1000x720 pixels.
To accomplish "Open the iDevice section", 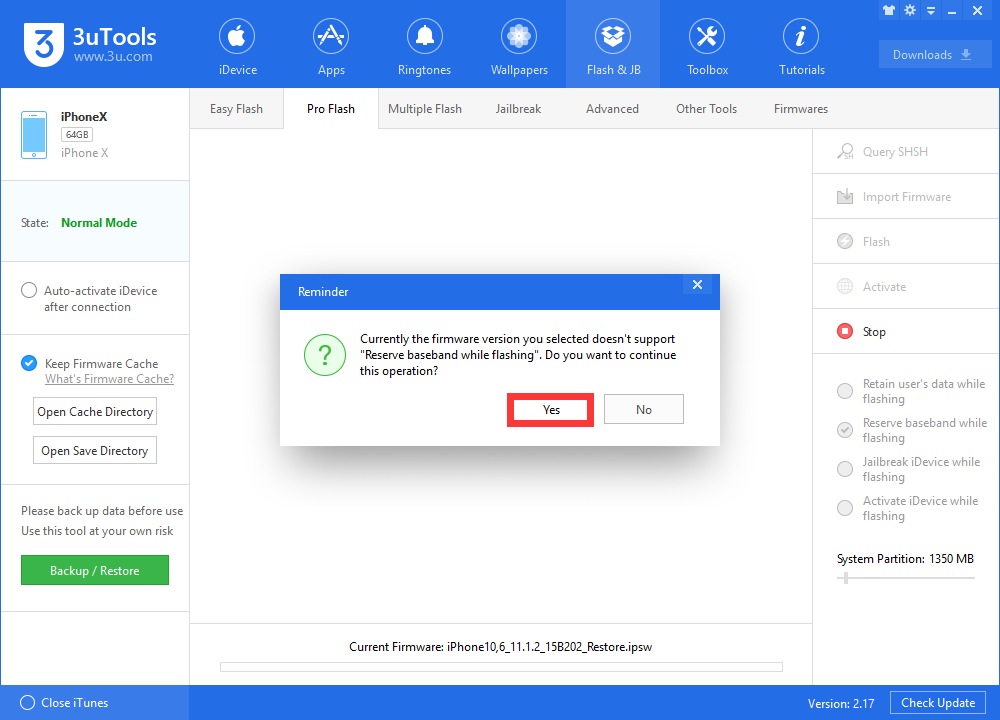I will [237, 45].
